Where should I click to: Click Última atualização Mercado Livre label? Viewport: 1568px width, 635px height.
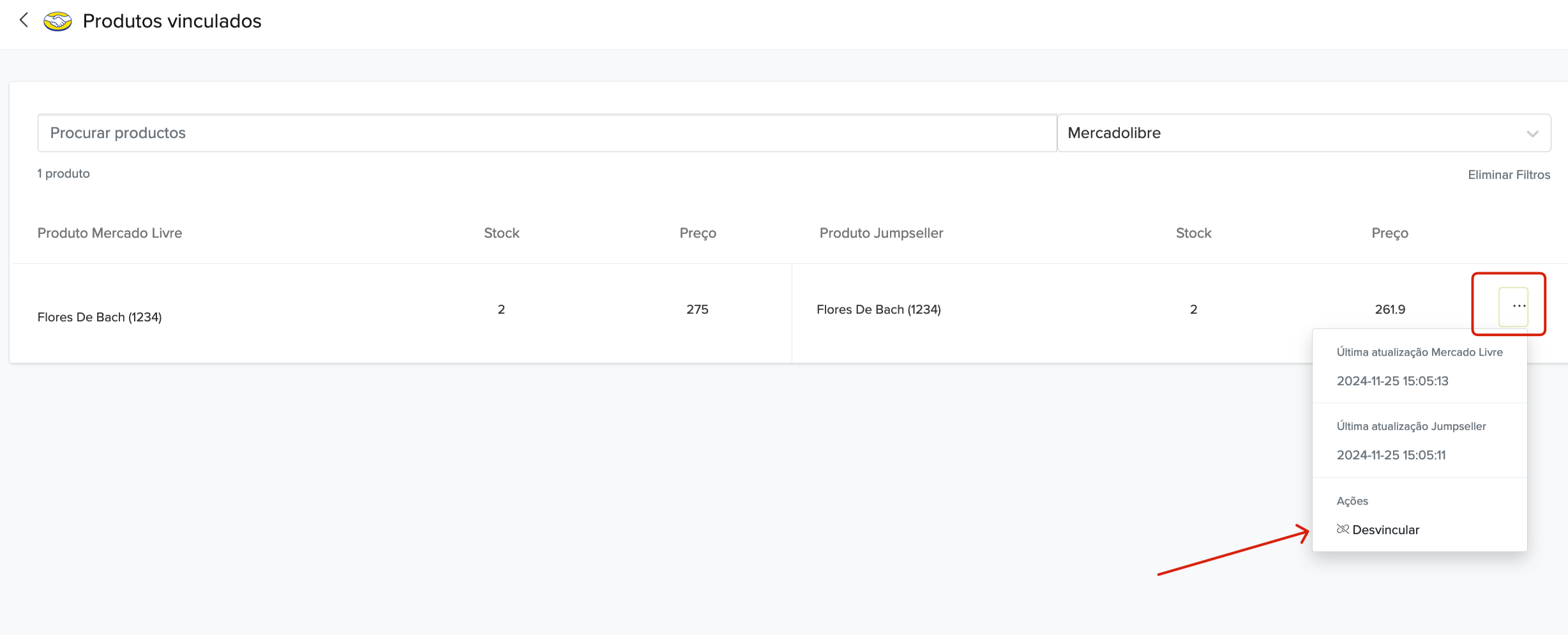1420,352
